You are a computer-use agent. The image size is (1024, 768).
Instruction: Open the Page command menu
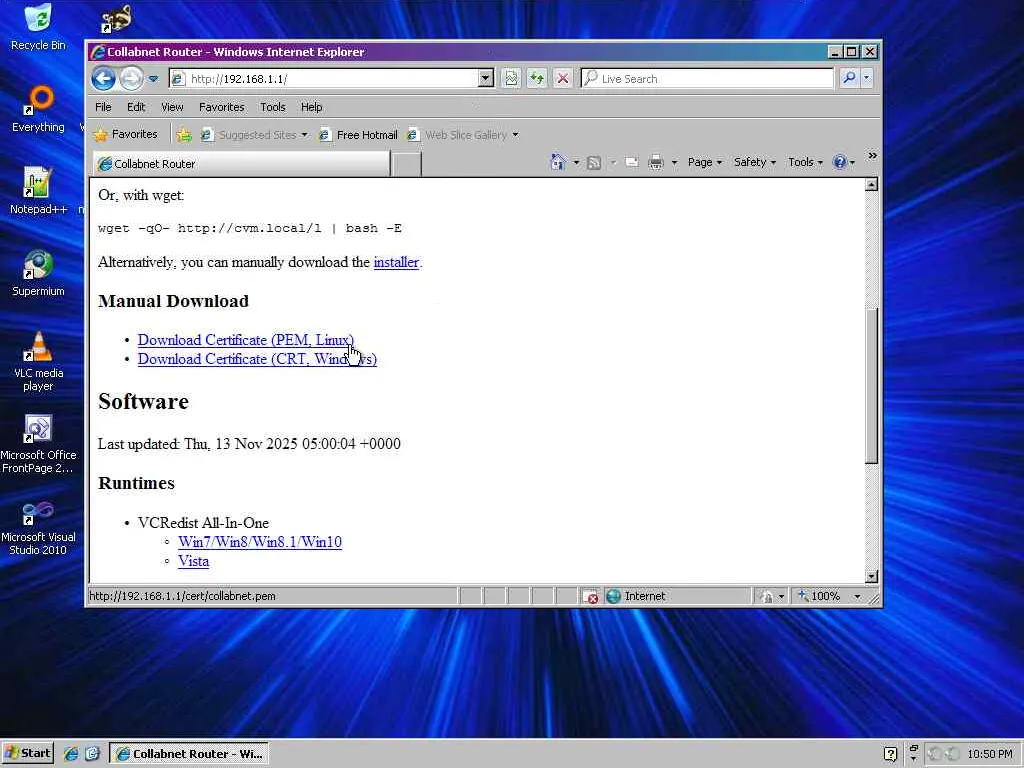tap(705, 162)
